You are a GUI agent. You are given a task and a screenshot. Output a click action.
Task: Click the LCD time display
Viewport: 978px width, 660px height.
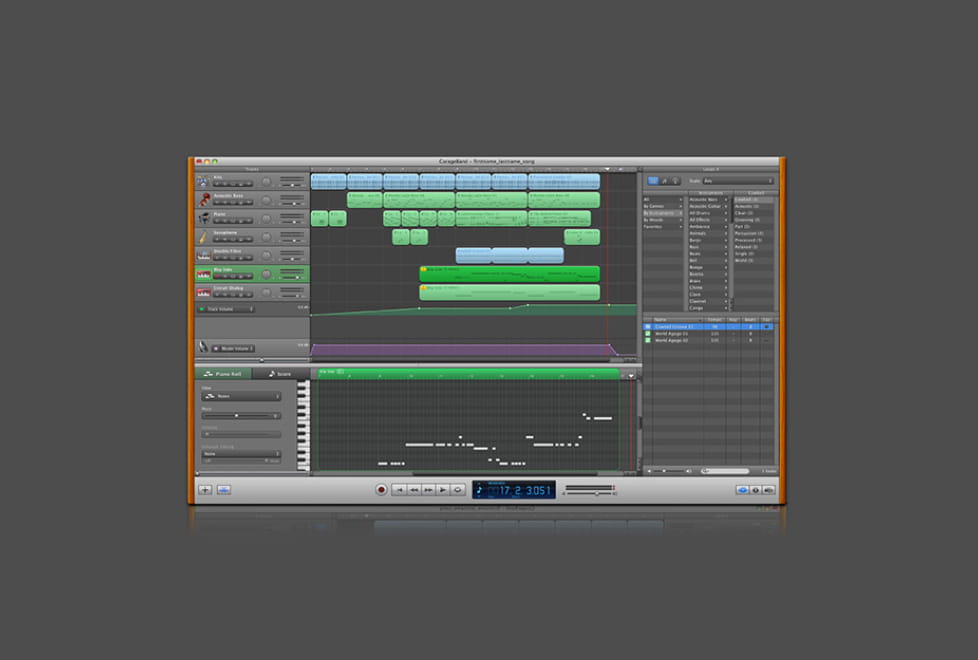514,490
